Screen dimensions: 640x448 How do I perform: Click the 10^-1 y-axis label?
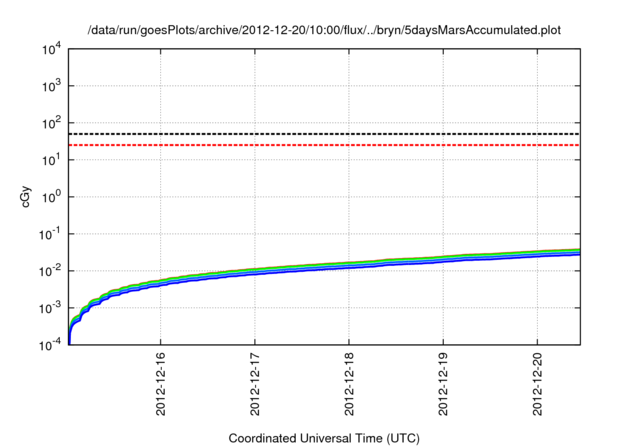tap(50, 234)
